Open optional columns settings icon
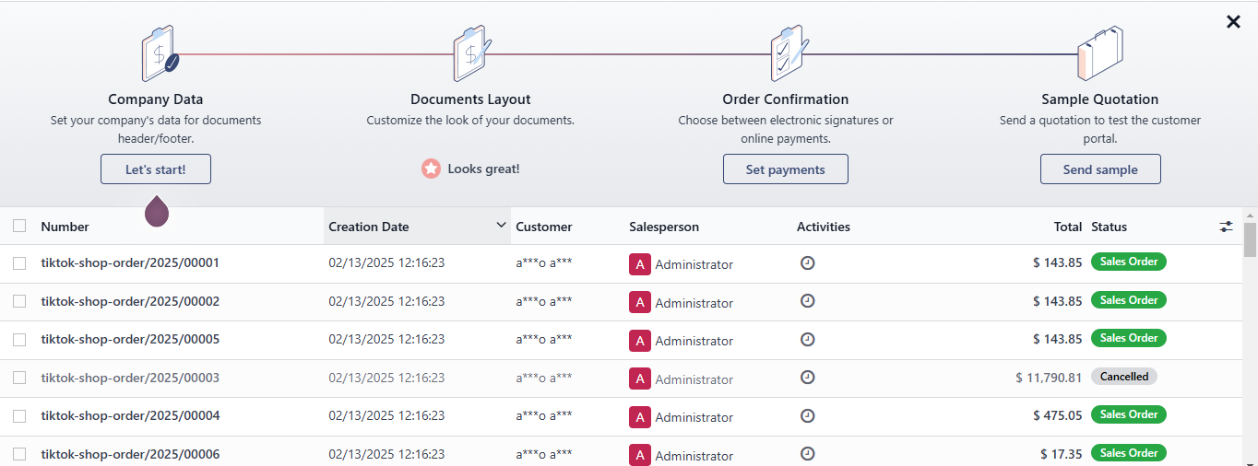This screenshot has width=1258, height=466. tap(1226, 227)
